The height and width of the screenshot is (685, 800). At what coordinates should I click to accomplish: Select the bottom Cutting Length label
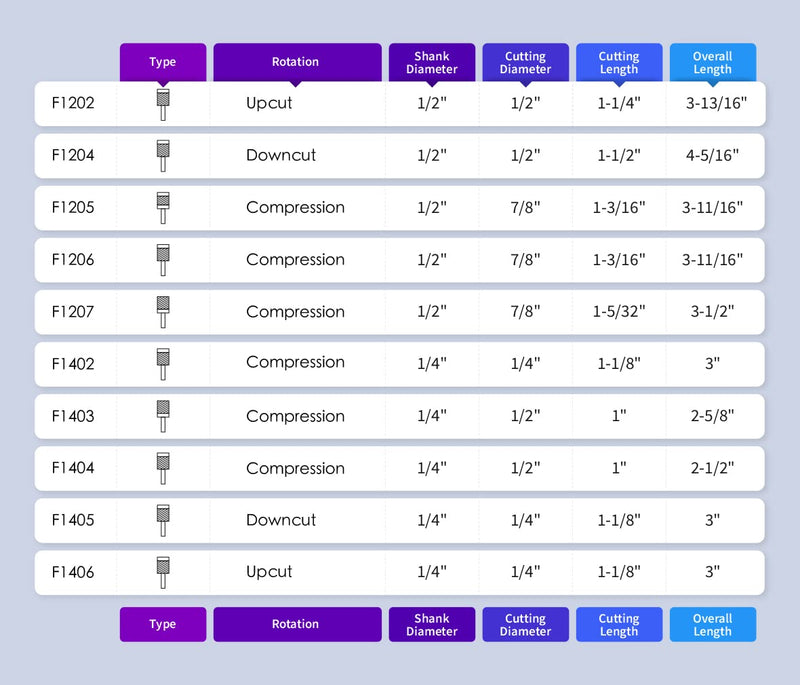coord(619,624)
